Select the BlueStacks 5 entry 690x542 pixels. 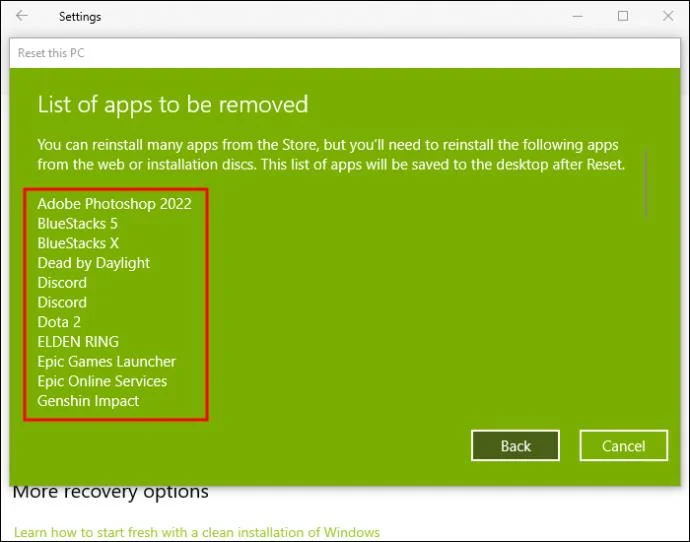pos(77,223)
